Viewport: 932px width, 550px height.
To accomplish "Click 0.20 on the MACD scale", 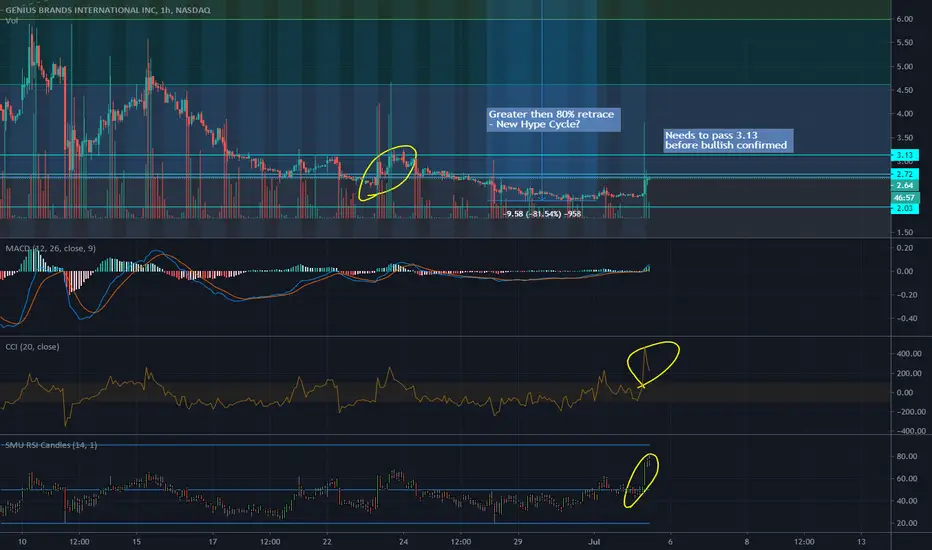I will [x=905, y=248].
